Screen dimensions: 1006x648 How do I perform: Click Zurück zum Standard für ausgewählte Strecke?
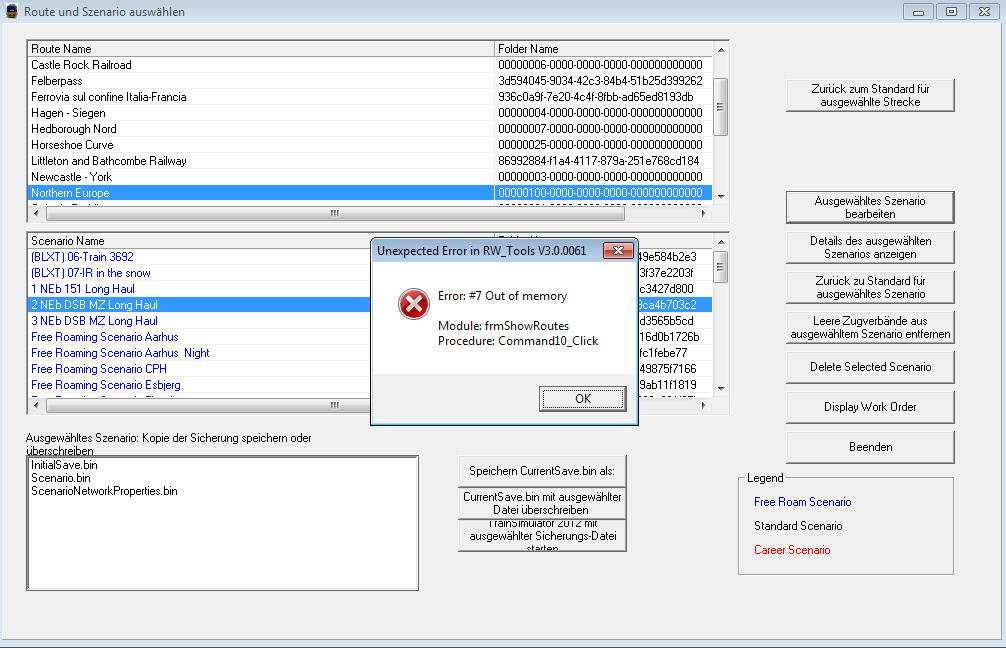tap(870, 95)
